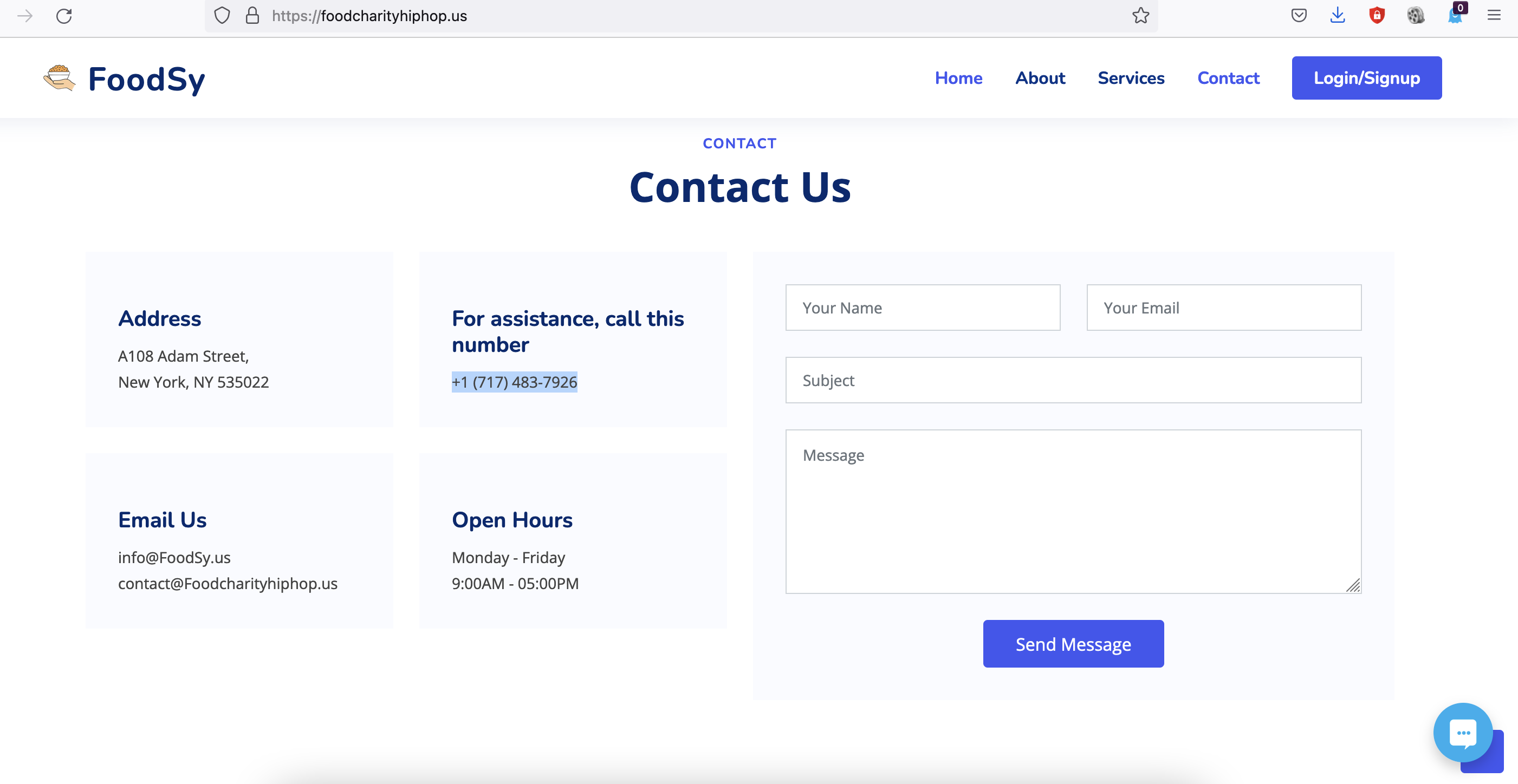Open the Pocket save icon
Screen dimensions: 1518x784
[x=1299, y=16]
